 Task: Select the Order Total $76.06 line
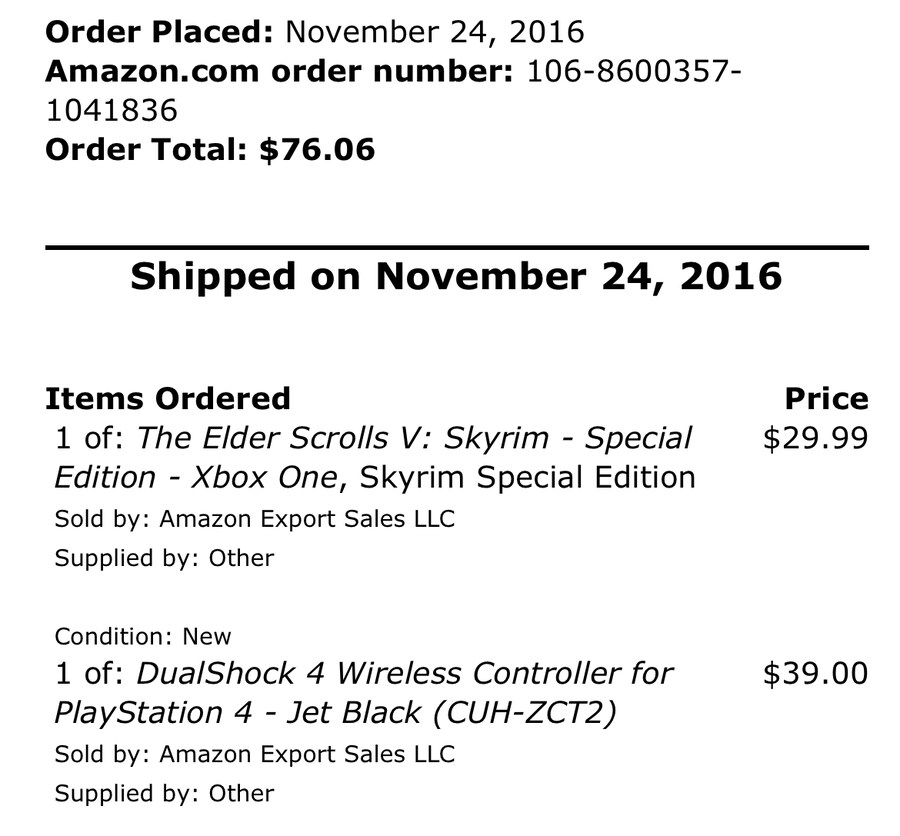coord(210,150)
